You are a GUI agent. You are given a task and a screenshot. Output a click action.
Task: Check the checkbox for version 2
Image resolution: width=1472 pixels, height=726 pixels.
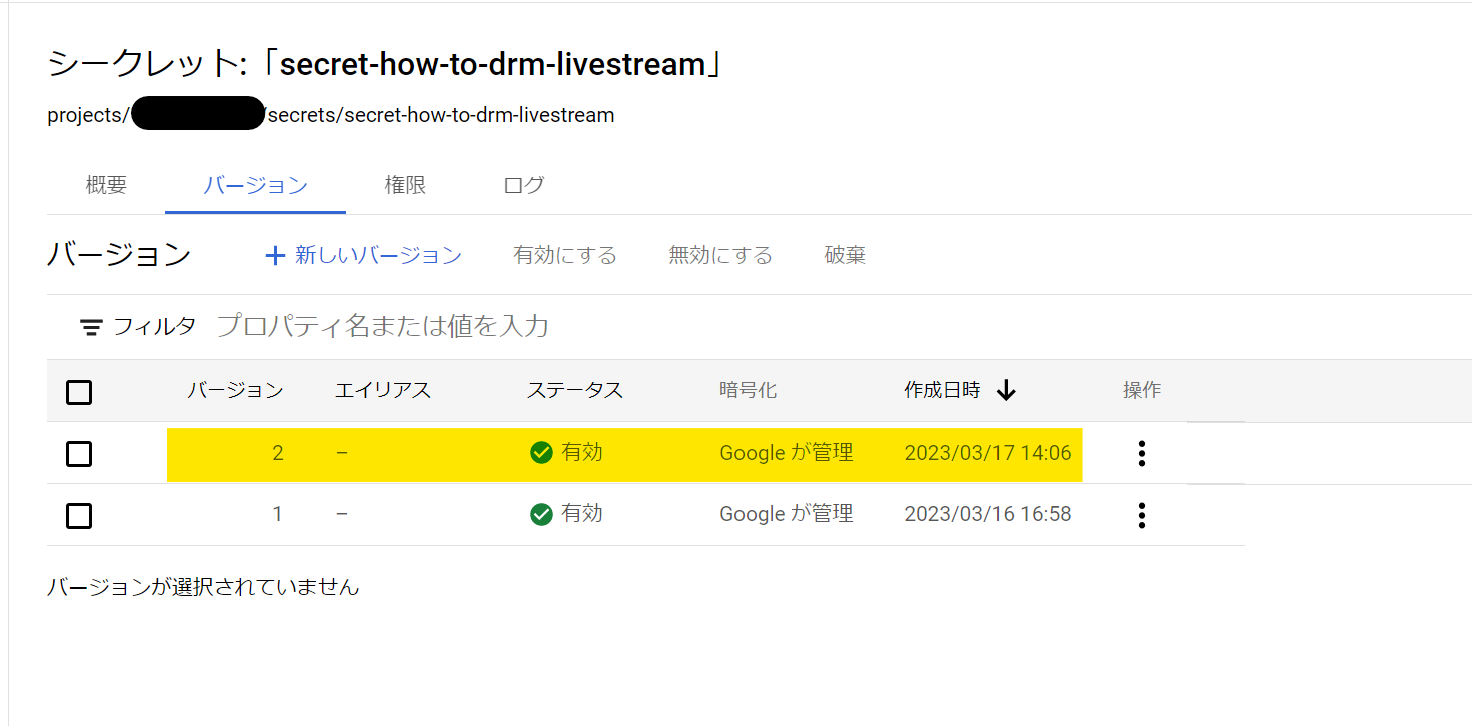pos(79,453)
